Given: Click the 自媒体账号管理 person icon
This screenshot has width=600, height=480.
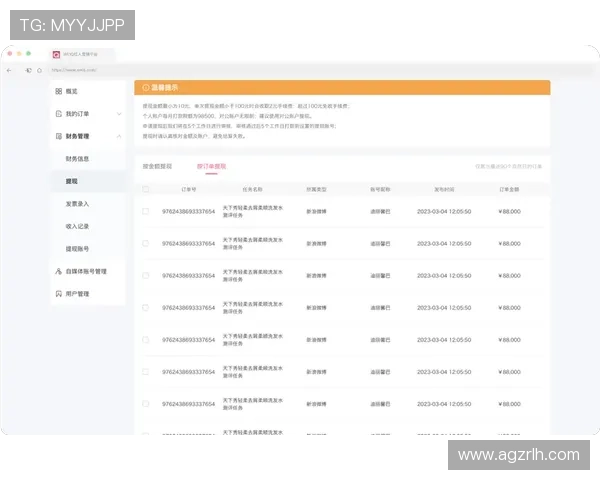Looking at the screenshot, I should coord(59,271).
